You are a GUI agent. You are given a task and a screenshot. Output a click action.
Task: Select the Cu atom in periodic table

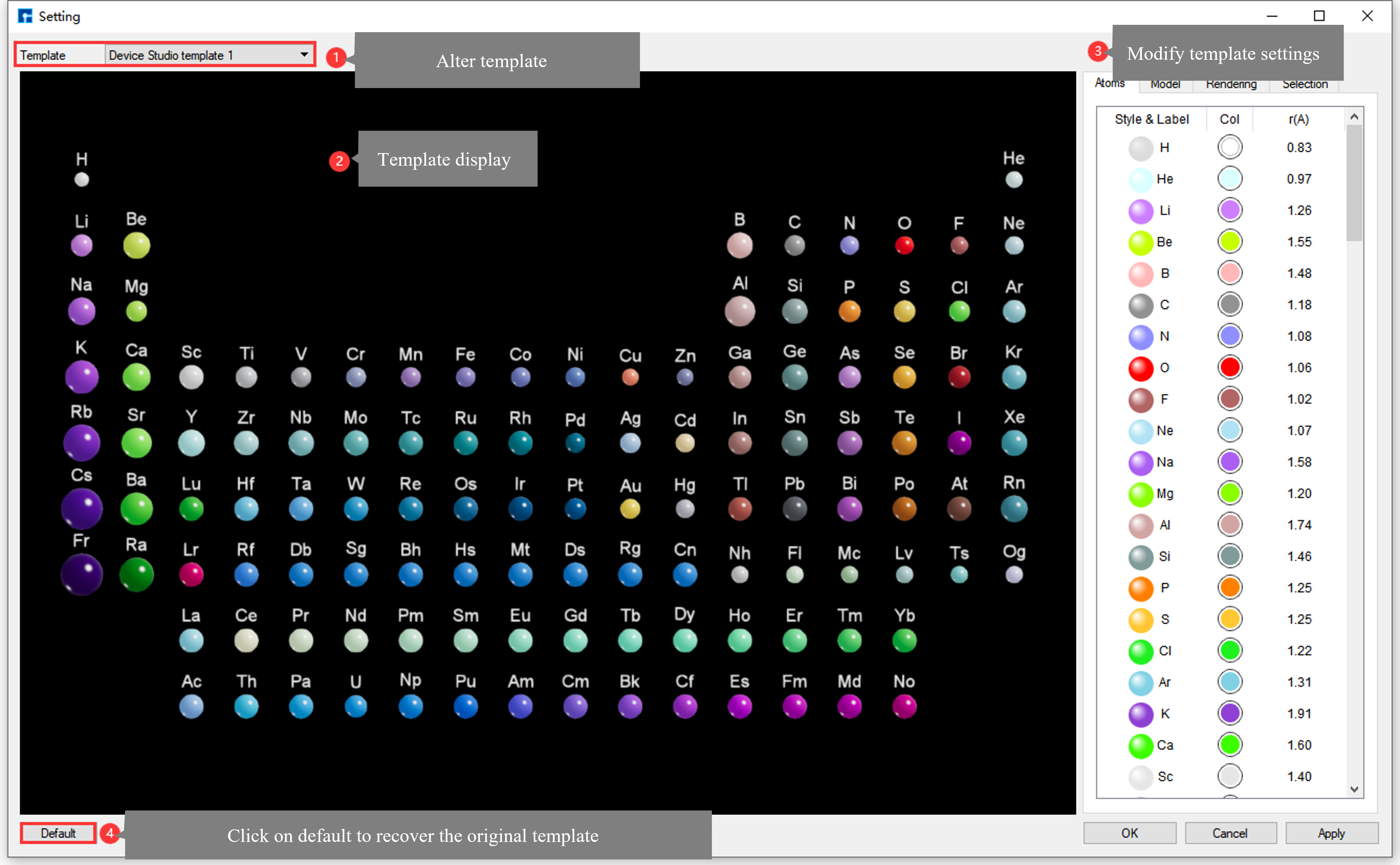630,377
